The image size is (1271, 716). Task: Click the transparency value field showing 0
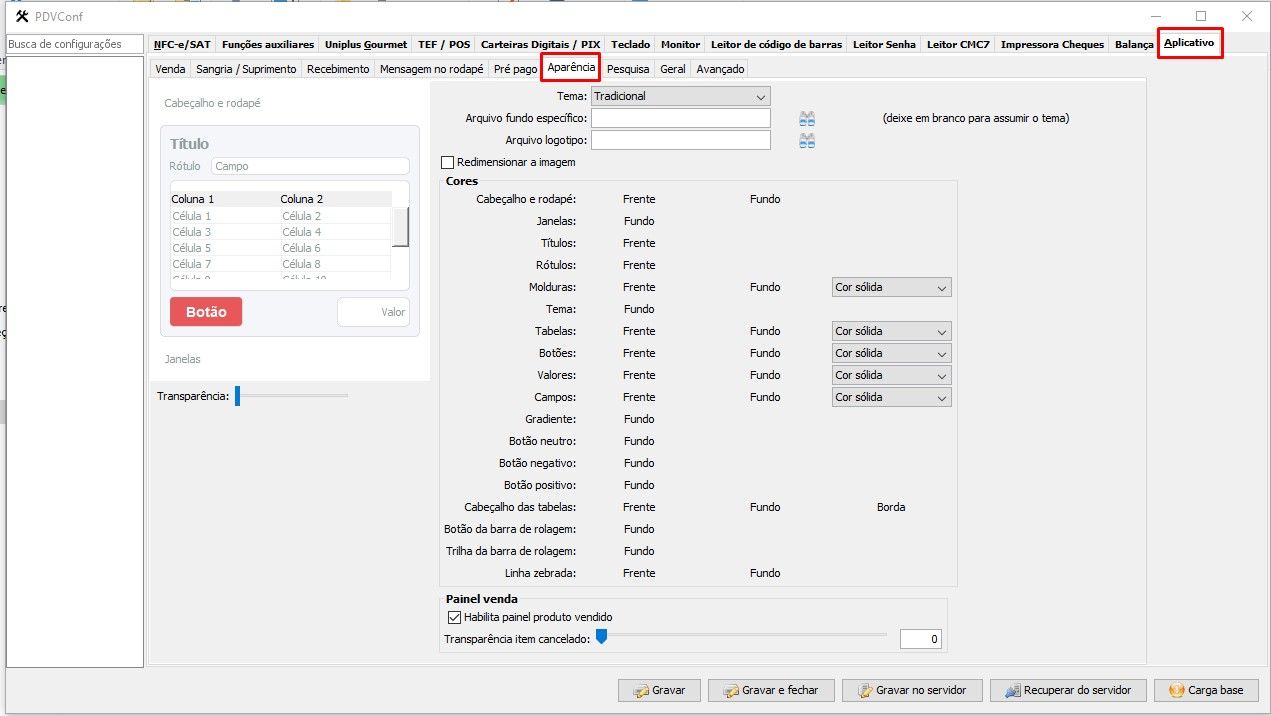click(x=920, y=639)
